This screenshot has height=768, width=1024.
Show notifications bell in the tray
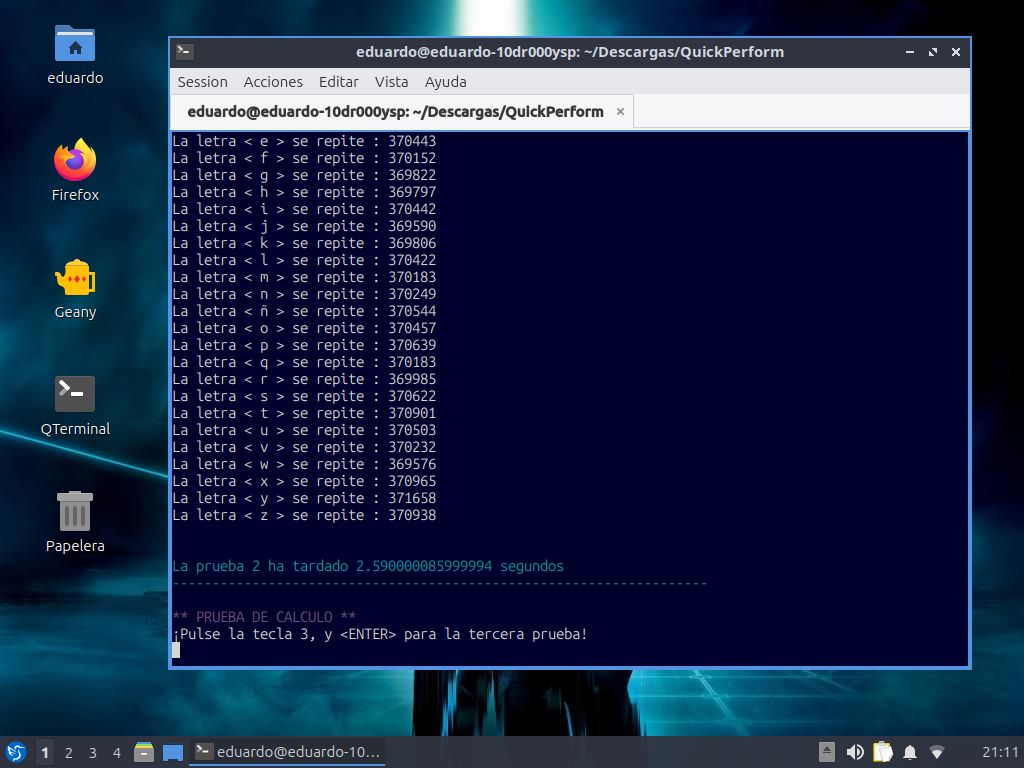point(910,752)
